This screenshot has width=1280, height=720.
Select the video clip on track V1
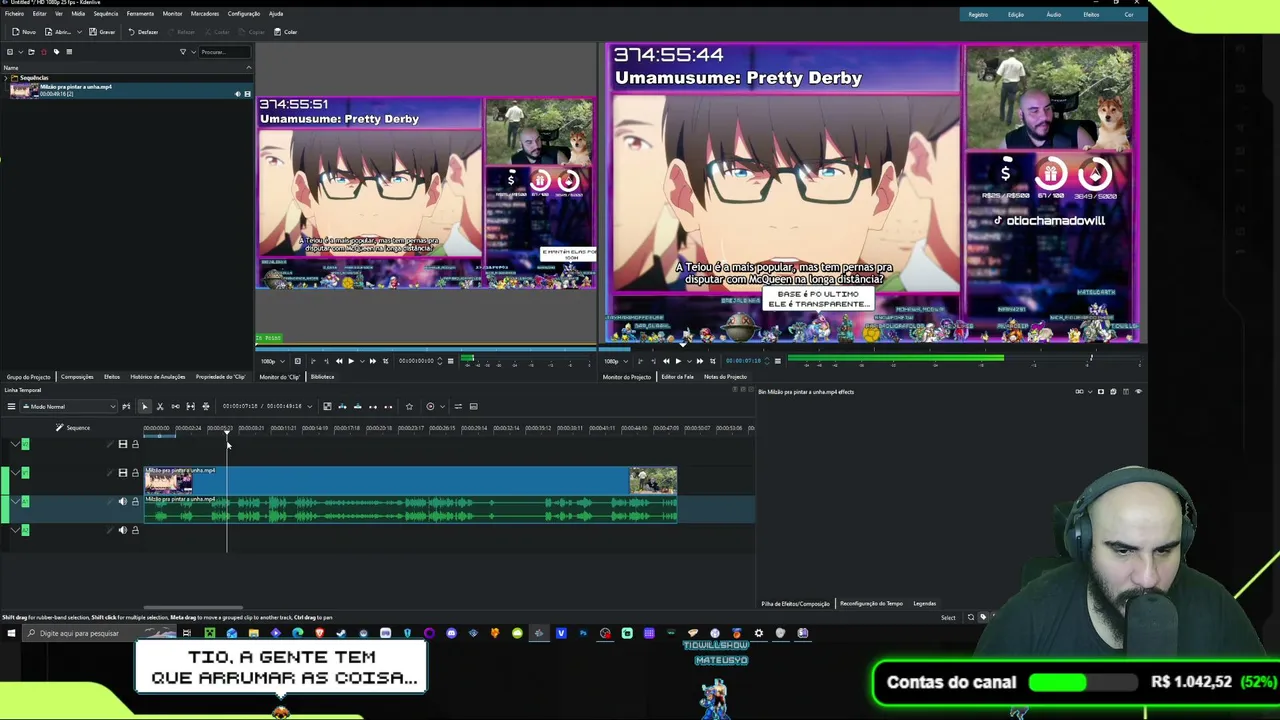pos(411,481)
